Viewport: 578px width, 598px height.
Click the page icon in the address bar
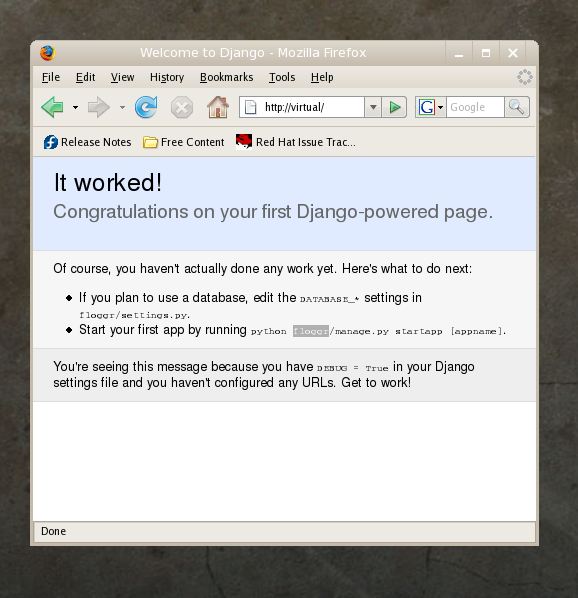click(250, 107)
